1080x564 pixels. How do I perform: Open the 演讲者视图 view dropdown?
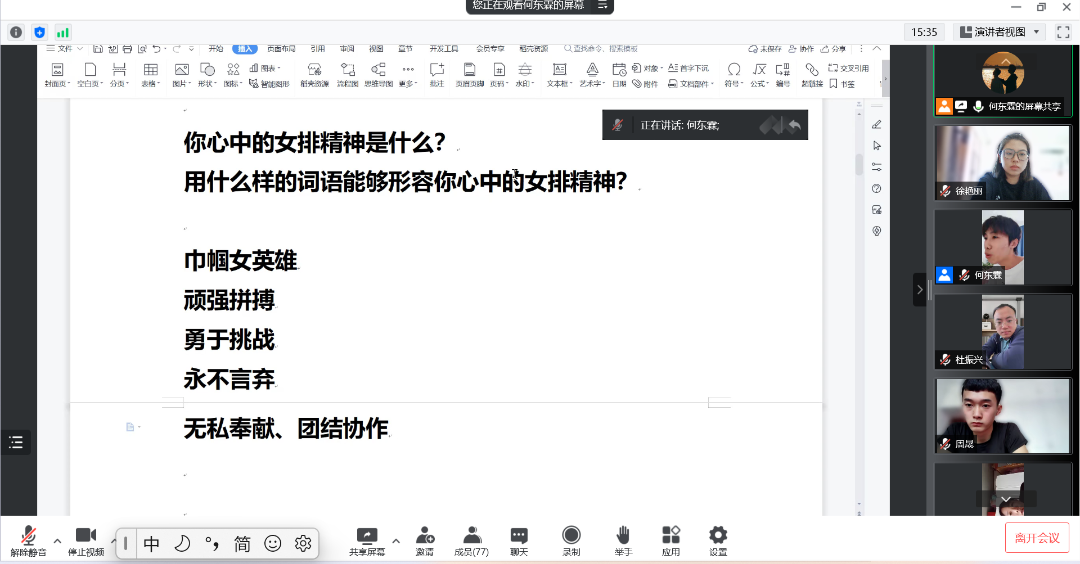coord(1000,32)
